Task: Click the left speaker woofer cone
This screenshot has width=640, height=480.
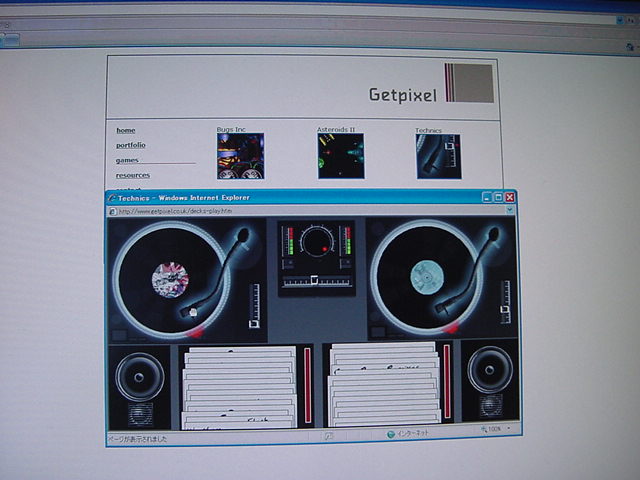Action: [139, 377]
